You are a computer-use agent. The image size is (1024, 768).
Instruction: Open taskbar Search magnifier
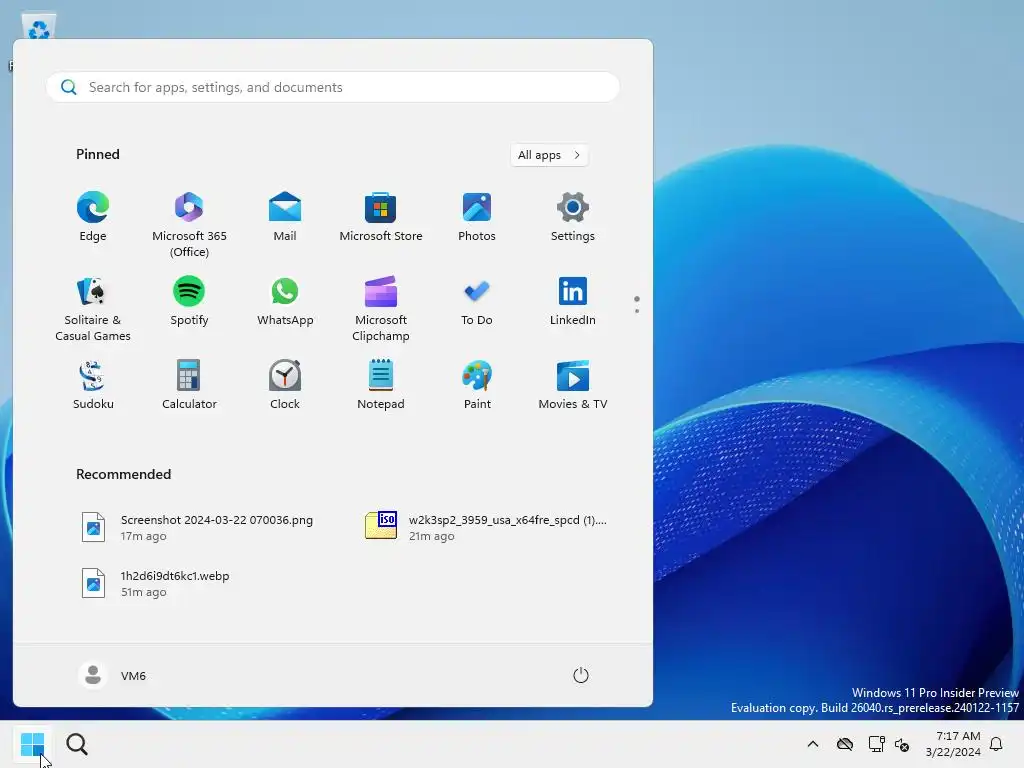coord(77,744)
